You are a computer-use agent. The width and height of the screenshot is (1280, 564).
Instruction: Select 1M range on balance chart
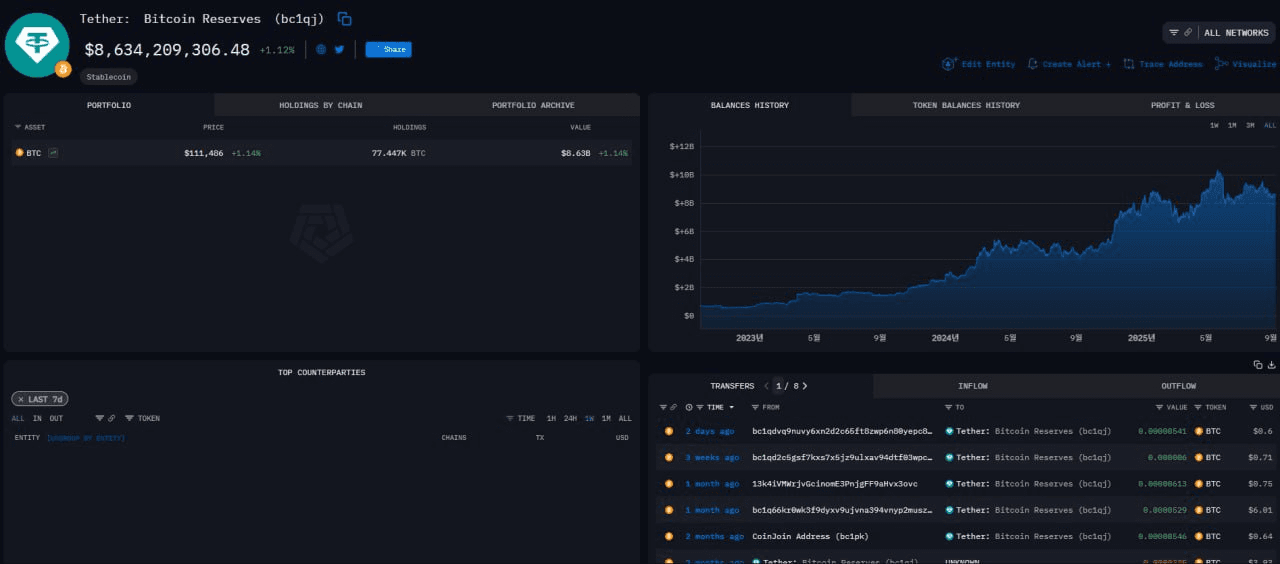[x=1232, y=125]
